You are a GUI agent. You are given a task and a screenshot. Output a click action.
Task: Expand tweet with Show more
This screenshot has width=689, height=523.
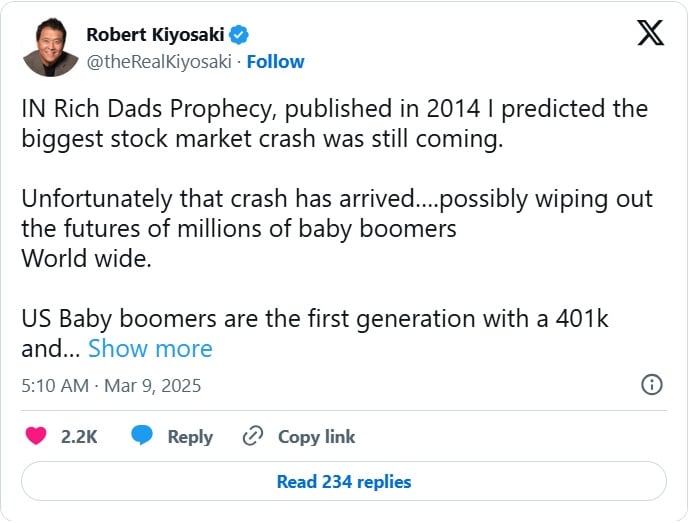(150, 348)
